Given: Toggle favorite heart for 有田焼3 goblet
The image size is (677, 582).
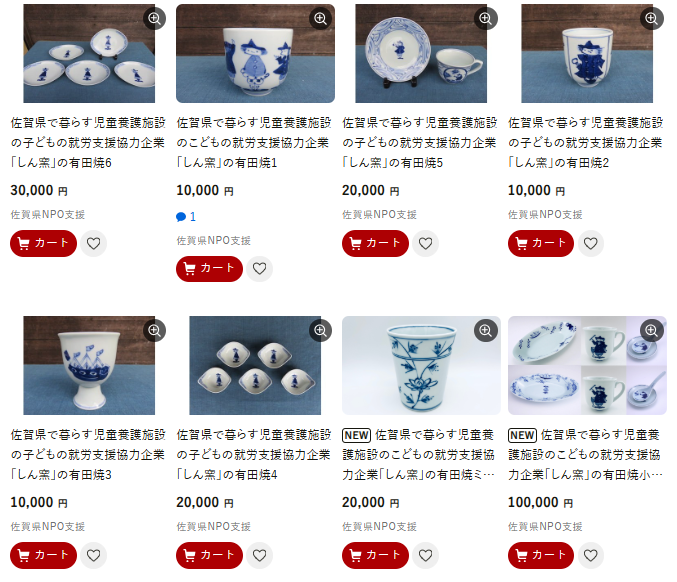Looking at the screenshot, I should coord(94,555).
